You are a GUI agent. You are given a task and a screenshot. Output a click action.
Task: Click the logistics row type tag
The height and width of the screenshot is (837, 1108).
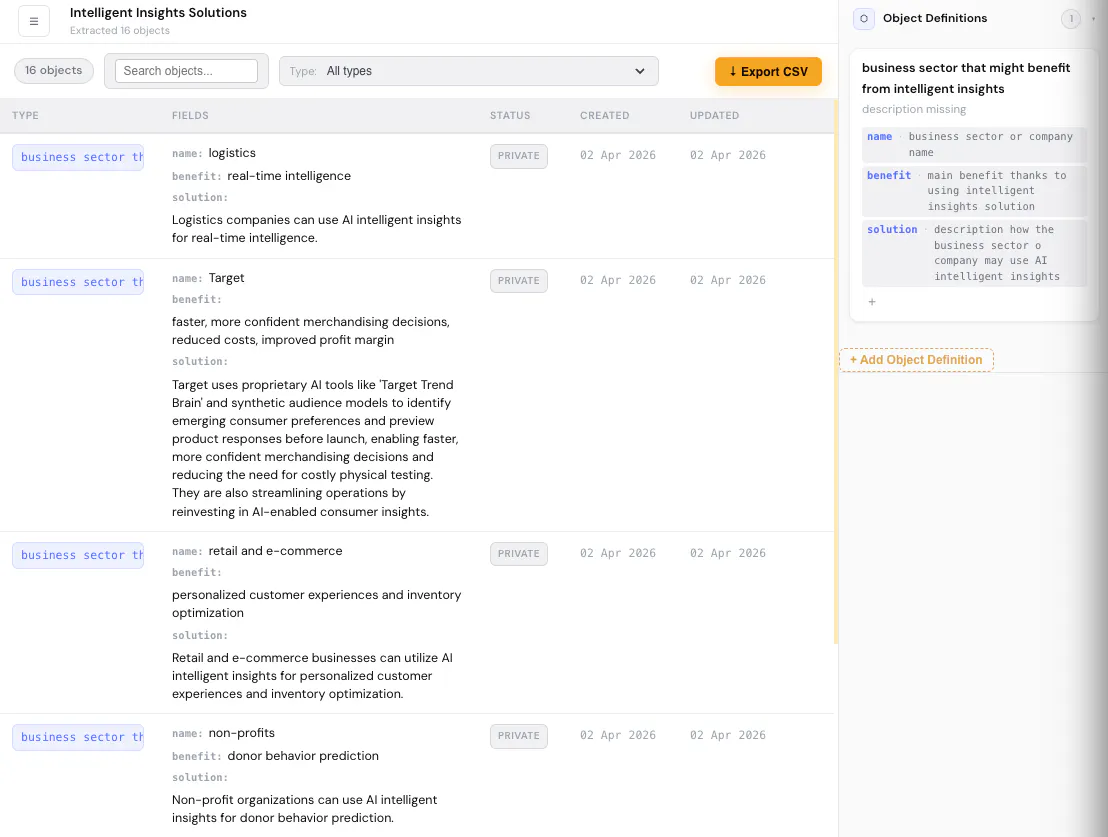[78, 157]
